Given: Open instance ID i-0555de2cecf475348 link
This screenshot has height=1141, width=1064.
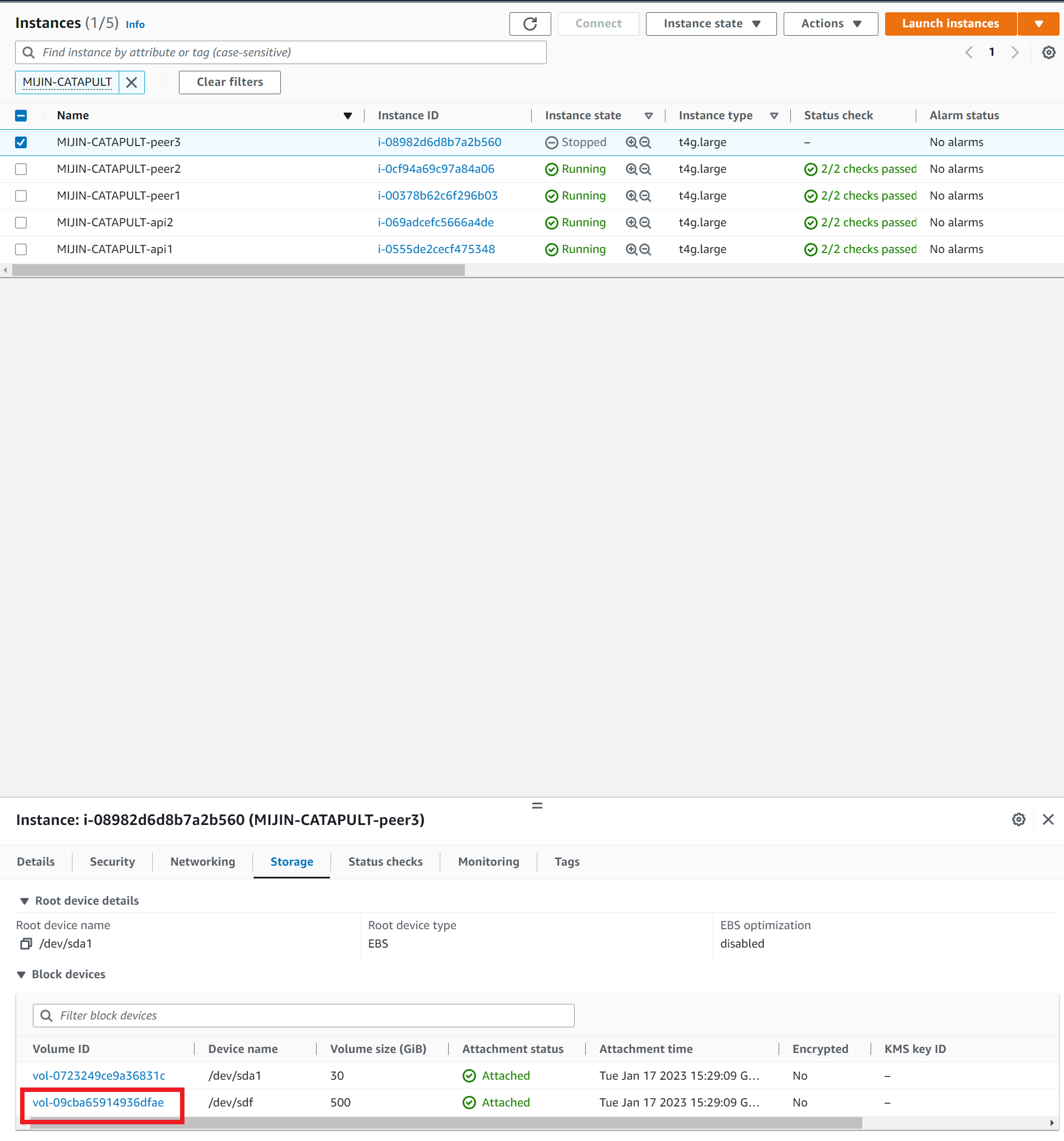Looking at the screenshot, I should [436, 249].
